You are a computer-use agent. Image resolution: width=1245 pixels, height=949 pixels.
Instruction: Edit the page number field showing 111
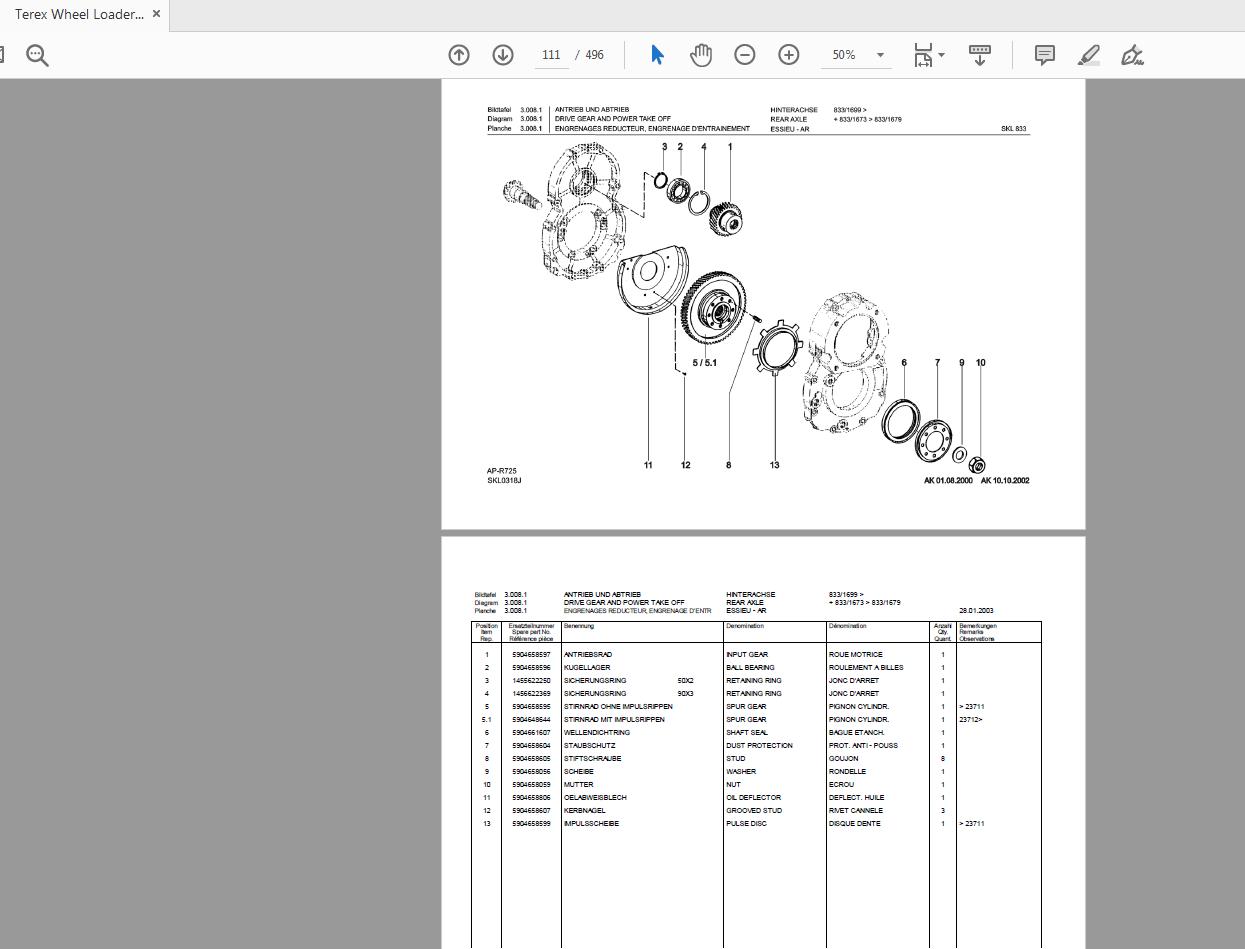click(x=551, y=55)
